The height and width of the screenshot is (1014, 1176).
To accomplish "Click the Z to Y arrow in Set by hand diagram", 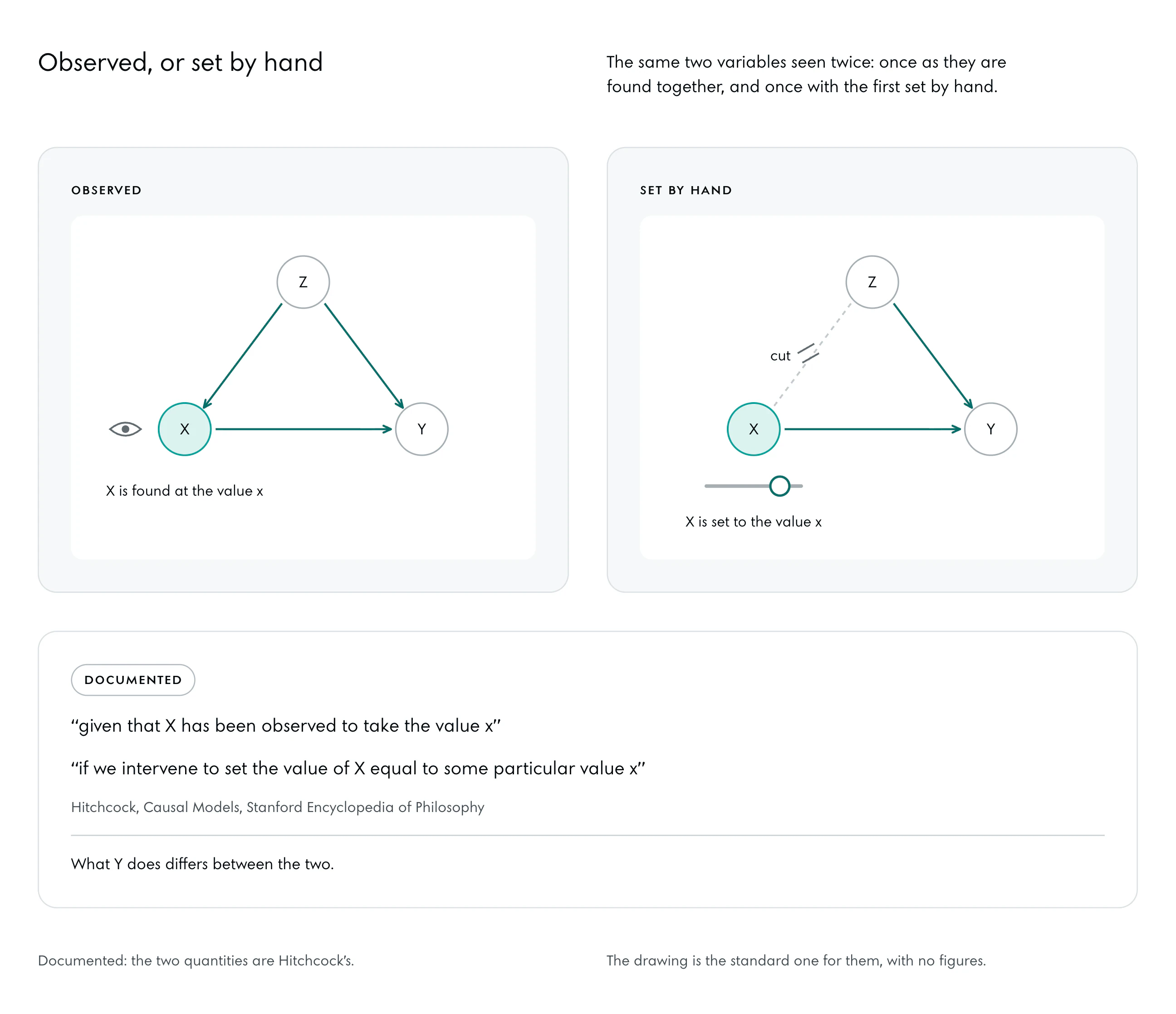I will [933, 356].
